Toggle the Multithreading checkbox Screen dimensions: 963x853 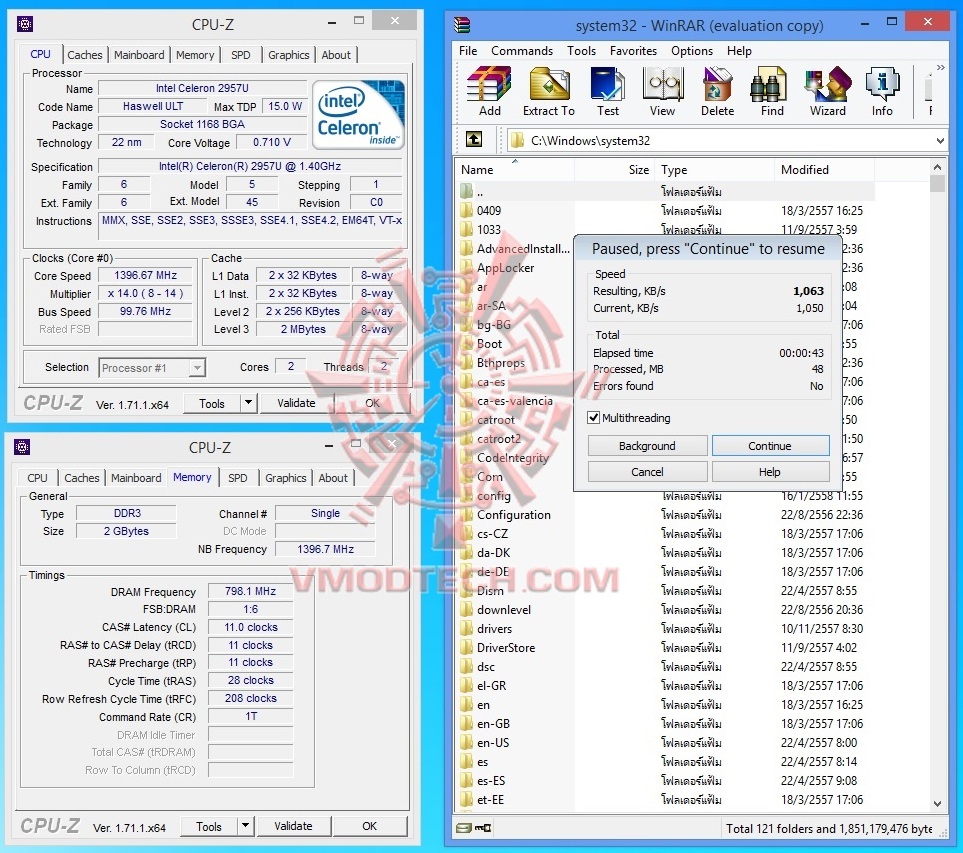(x=593, y=418)
